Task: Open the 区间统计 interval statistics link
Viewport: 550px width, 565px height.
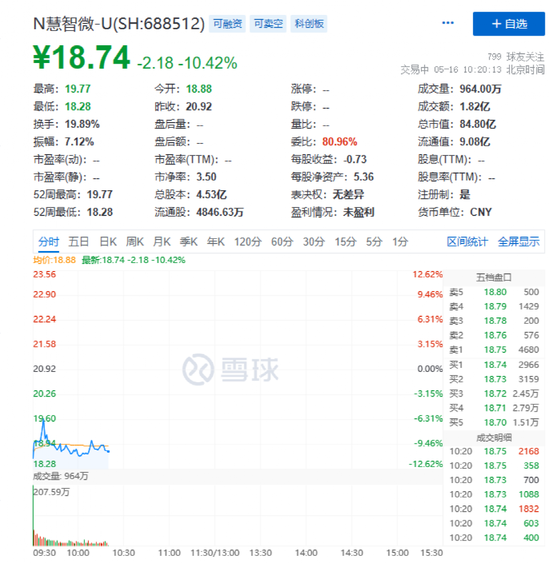Action: coord(467,241)
